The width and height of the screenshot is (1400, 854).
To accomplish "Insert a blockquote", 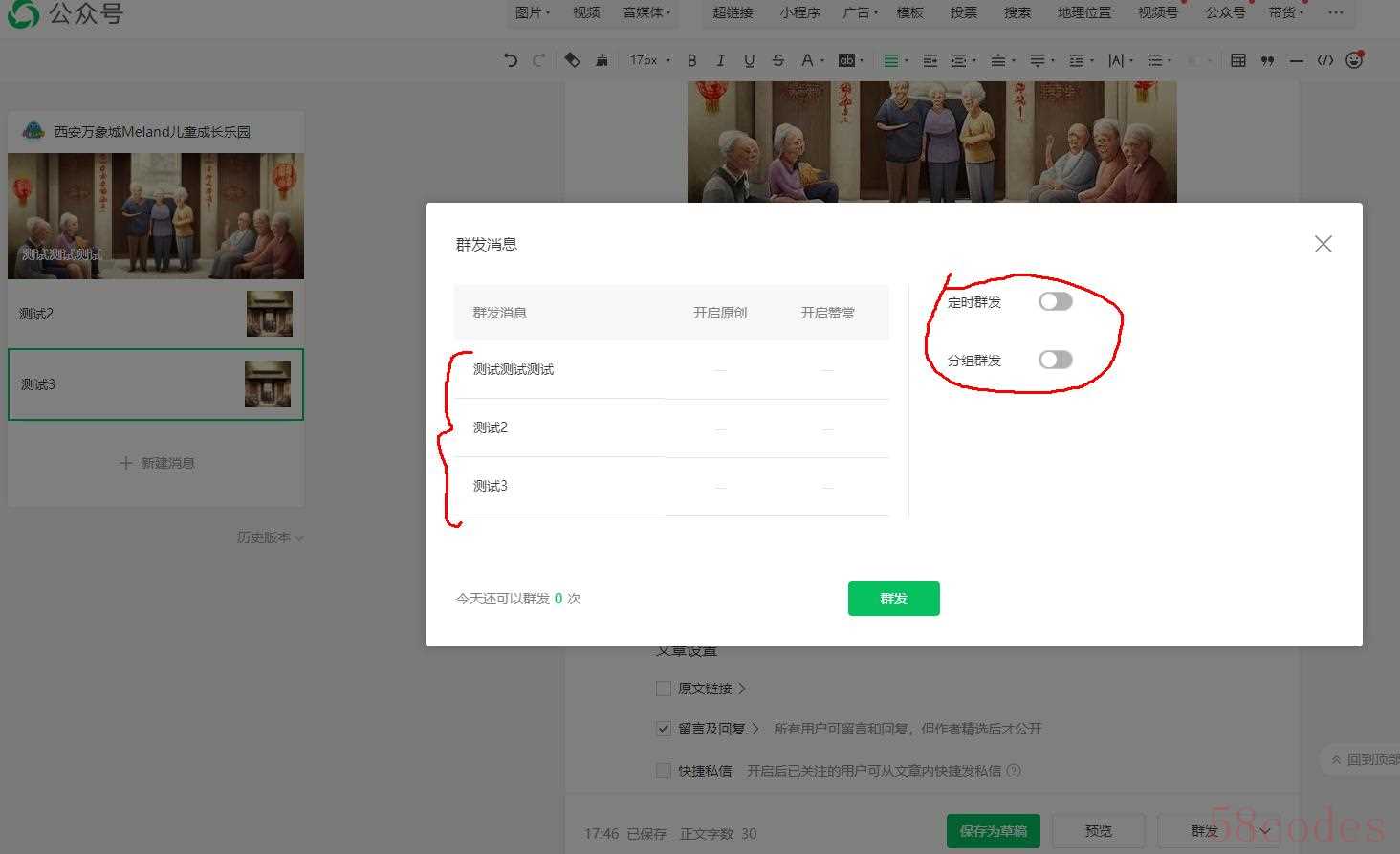I will 1267,60.
